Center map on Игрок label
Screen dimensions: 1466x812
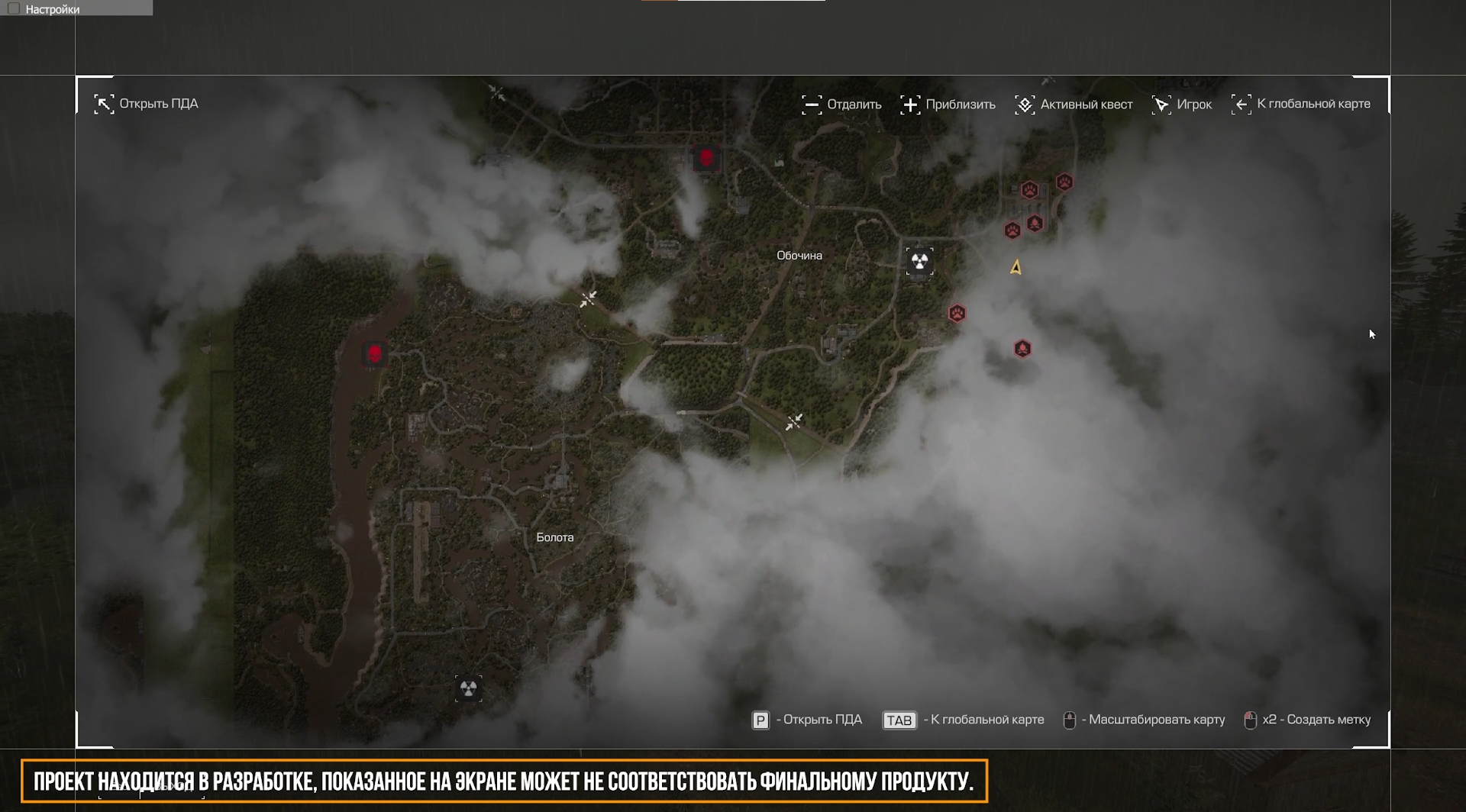coord(1194,105)
